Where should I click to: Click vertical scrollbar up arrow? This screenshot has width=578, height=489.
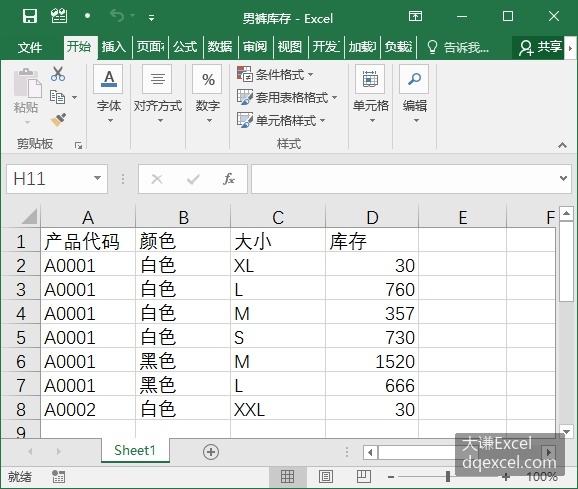click(x=566, y=213)
